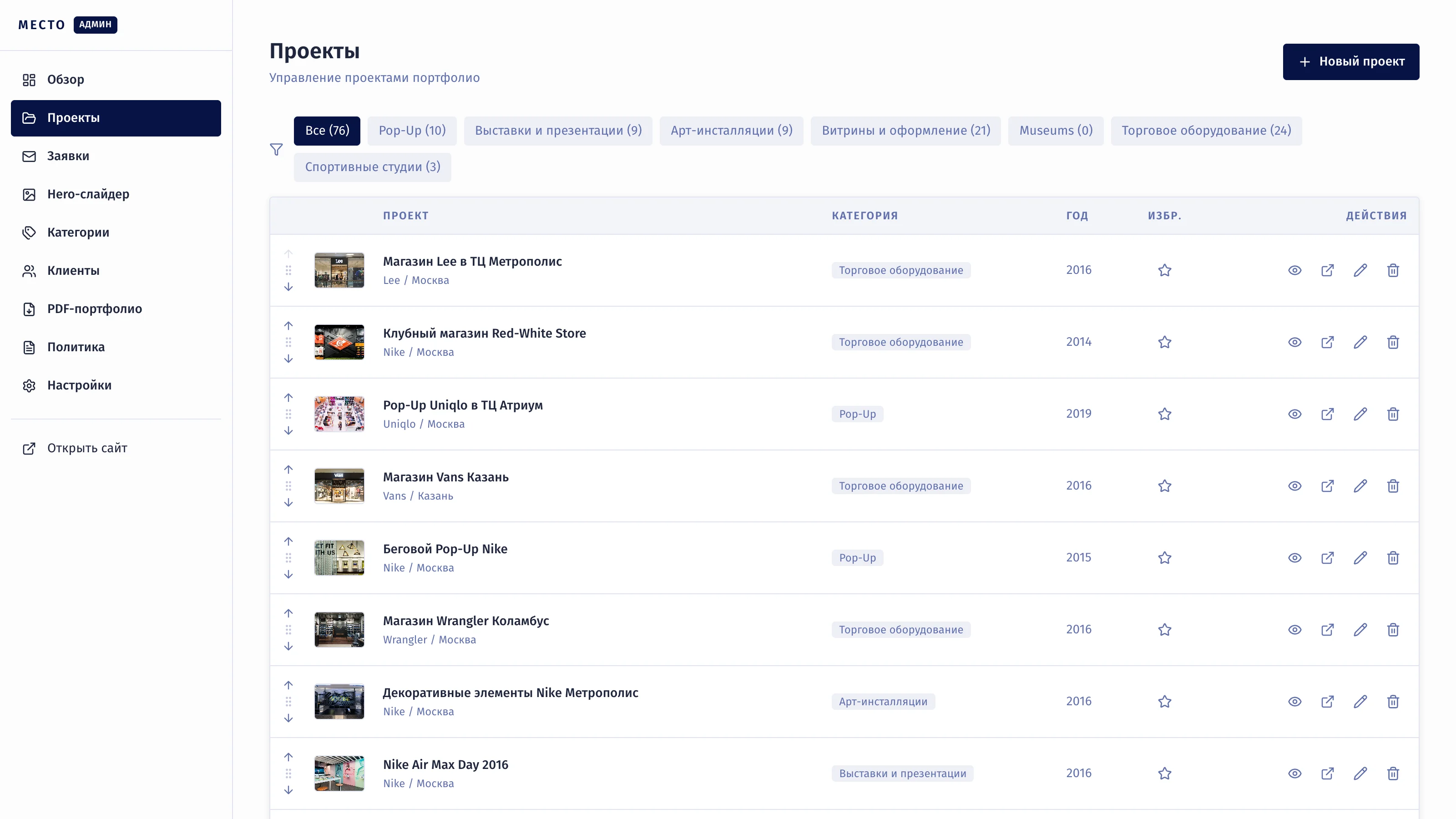
Task: Click the drag handle of Магазин Wrangler Коламбус row
Action: [x=288, y=629]
